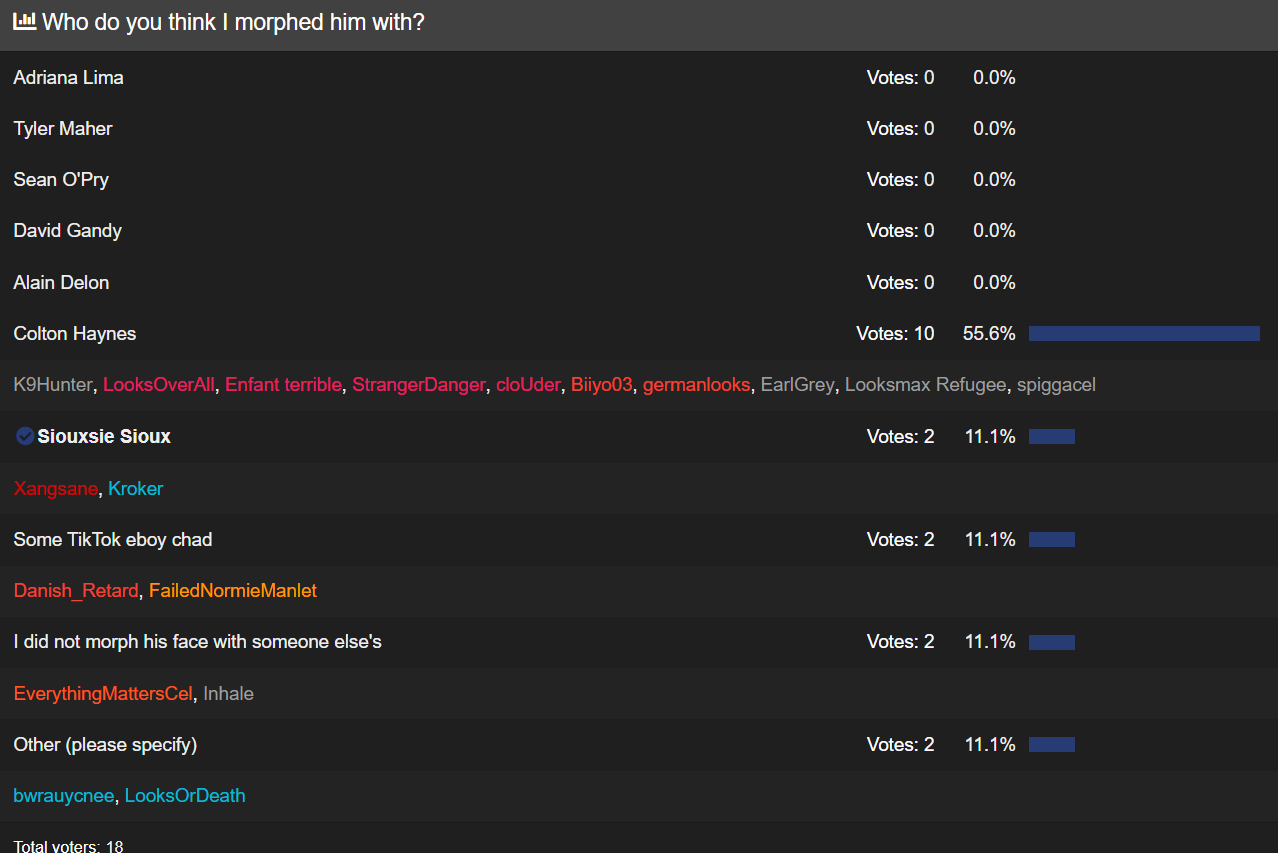
Task: Open voter profile FailedNormieManlet
Action: click(233, 591)
